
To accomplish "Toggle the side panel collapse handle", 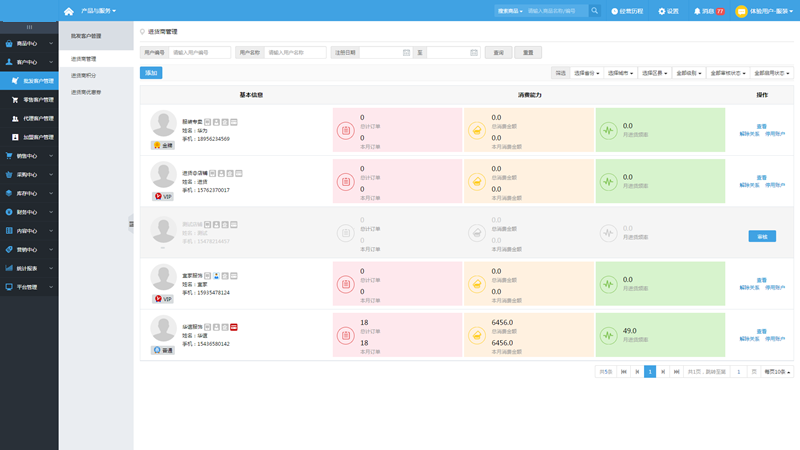I will pos(131,224).
